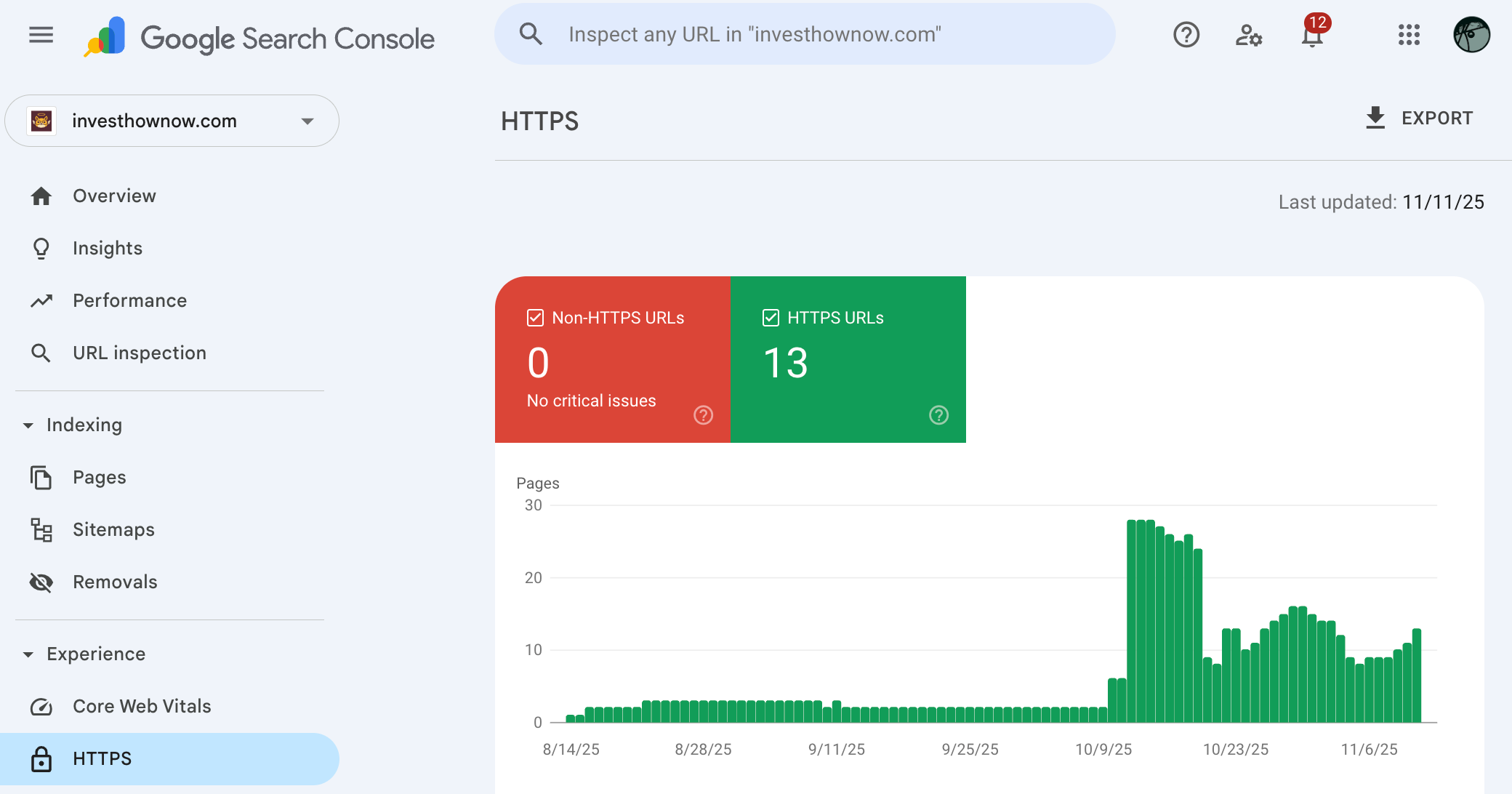Viewport: 1512px width, 794px height.
Task: Open the Sitemaps page
Action: pyautogui.click(x=113, y=529)
